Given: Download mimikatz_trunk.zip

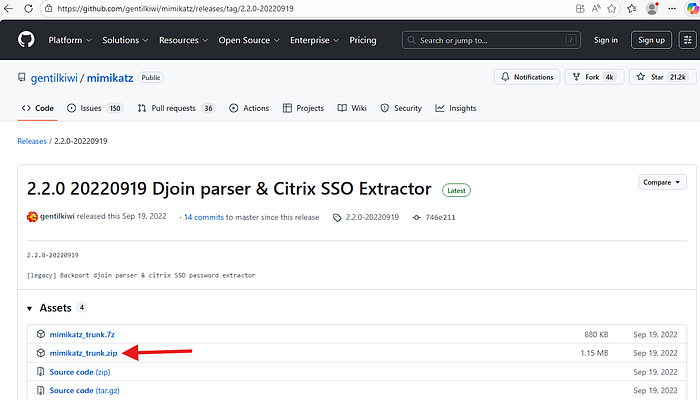Looking at the screenshot, I should coord(83,353).
